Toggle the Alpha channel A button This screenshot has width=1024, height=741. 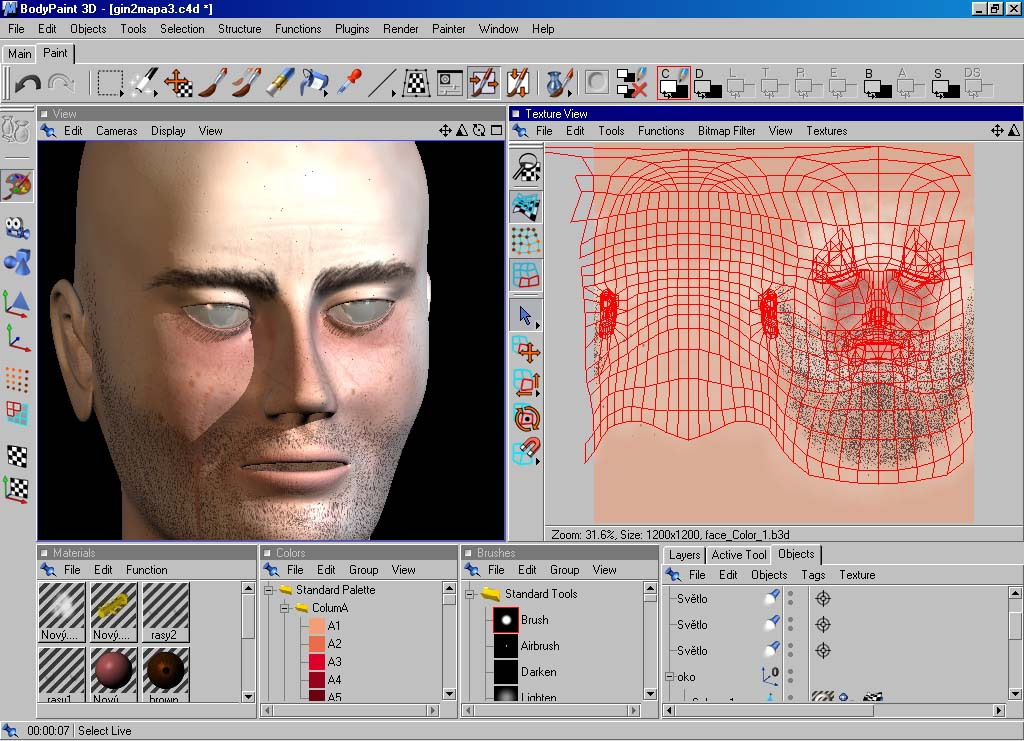[x=909, y=84]
